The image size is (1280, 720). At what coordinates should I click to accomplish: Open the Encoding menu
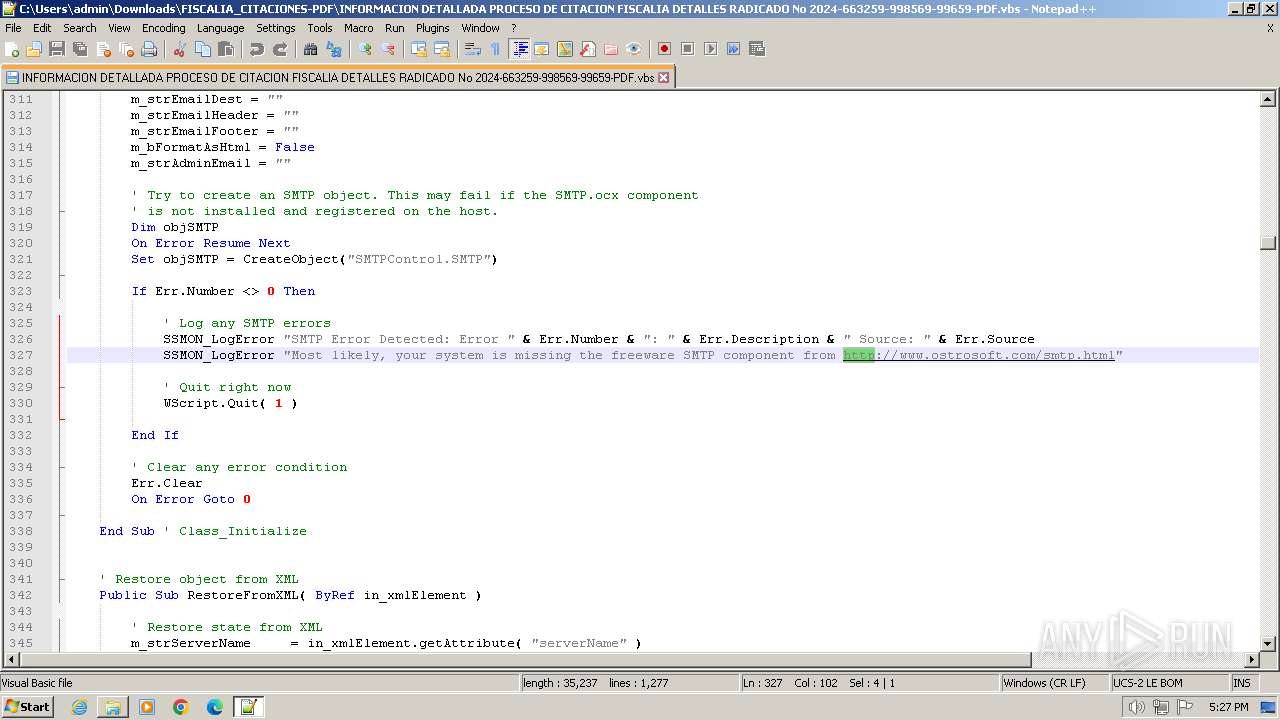163,28
